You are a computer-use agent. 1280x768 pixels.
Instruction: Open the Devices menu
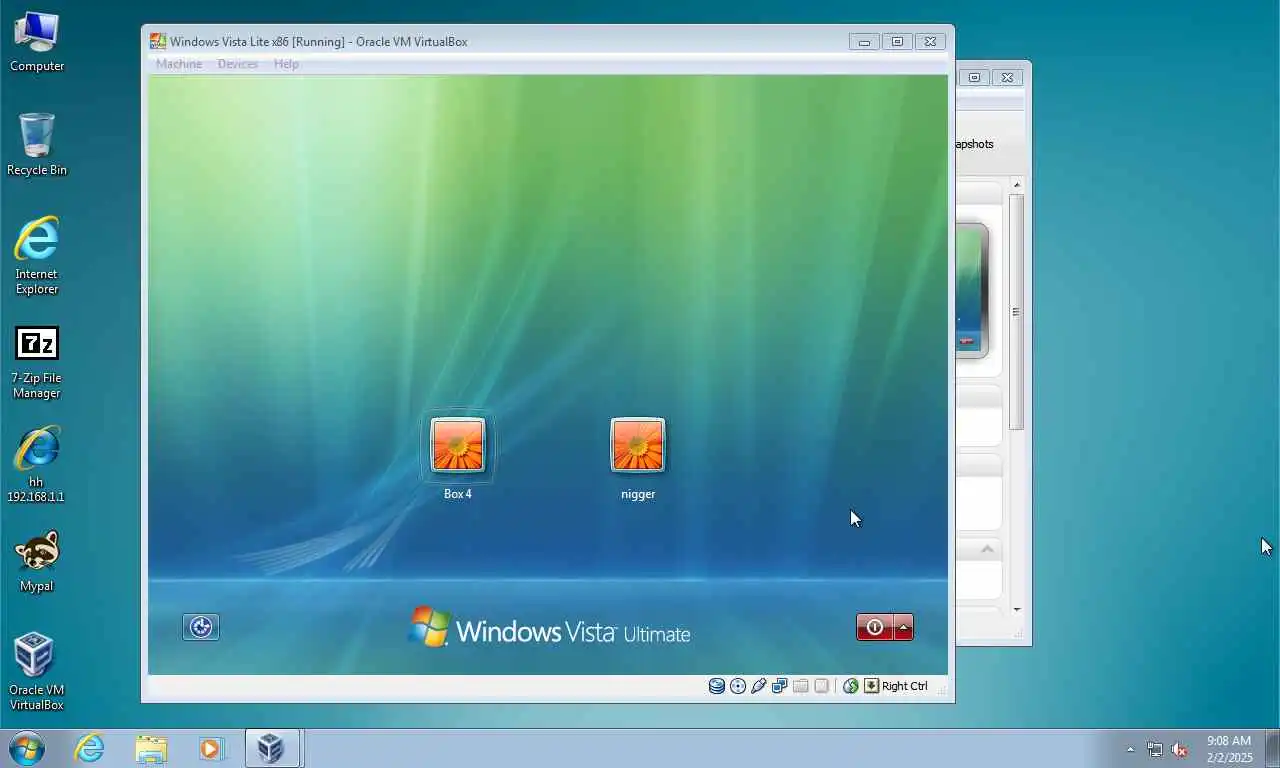238,64
